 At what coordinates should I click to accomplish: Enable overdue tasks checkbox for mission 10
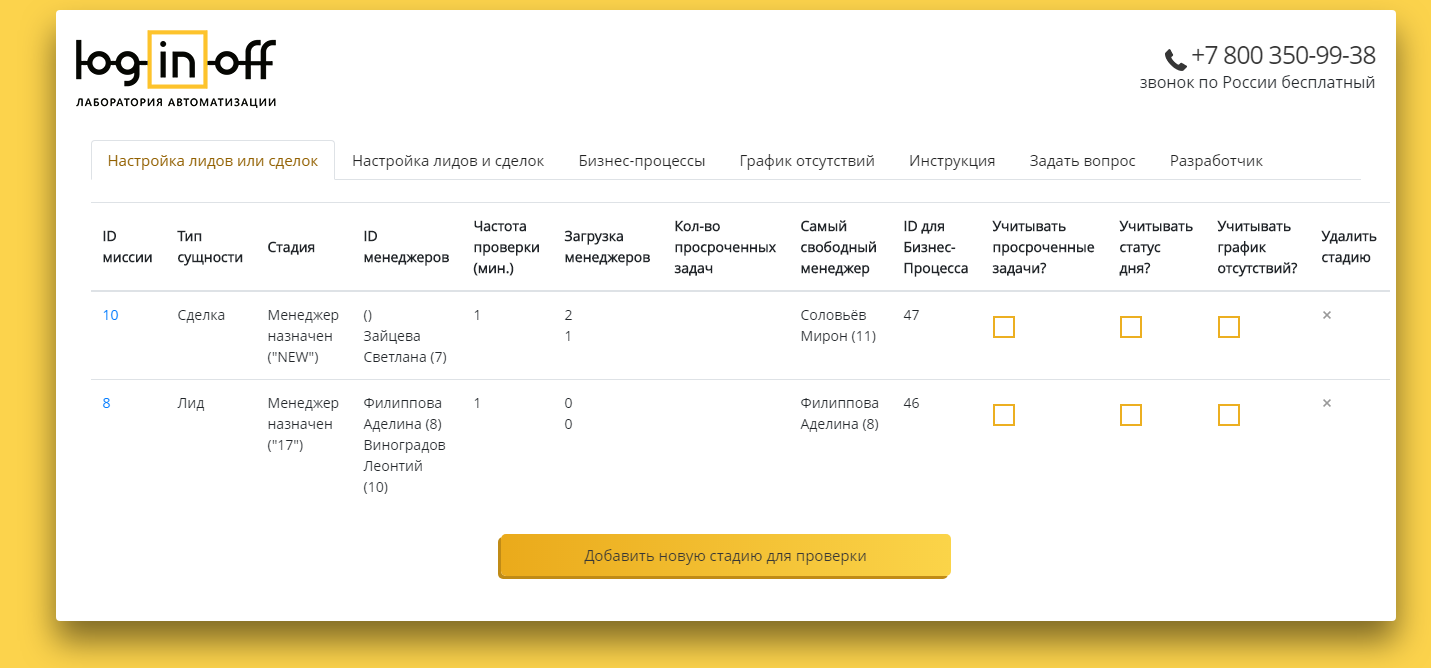(1004, 327)
